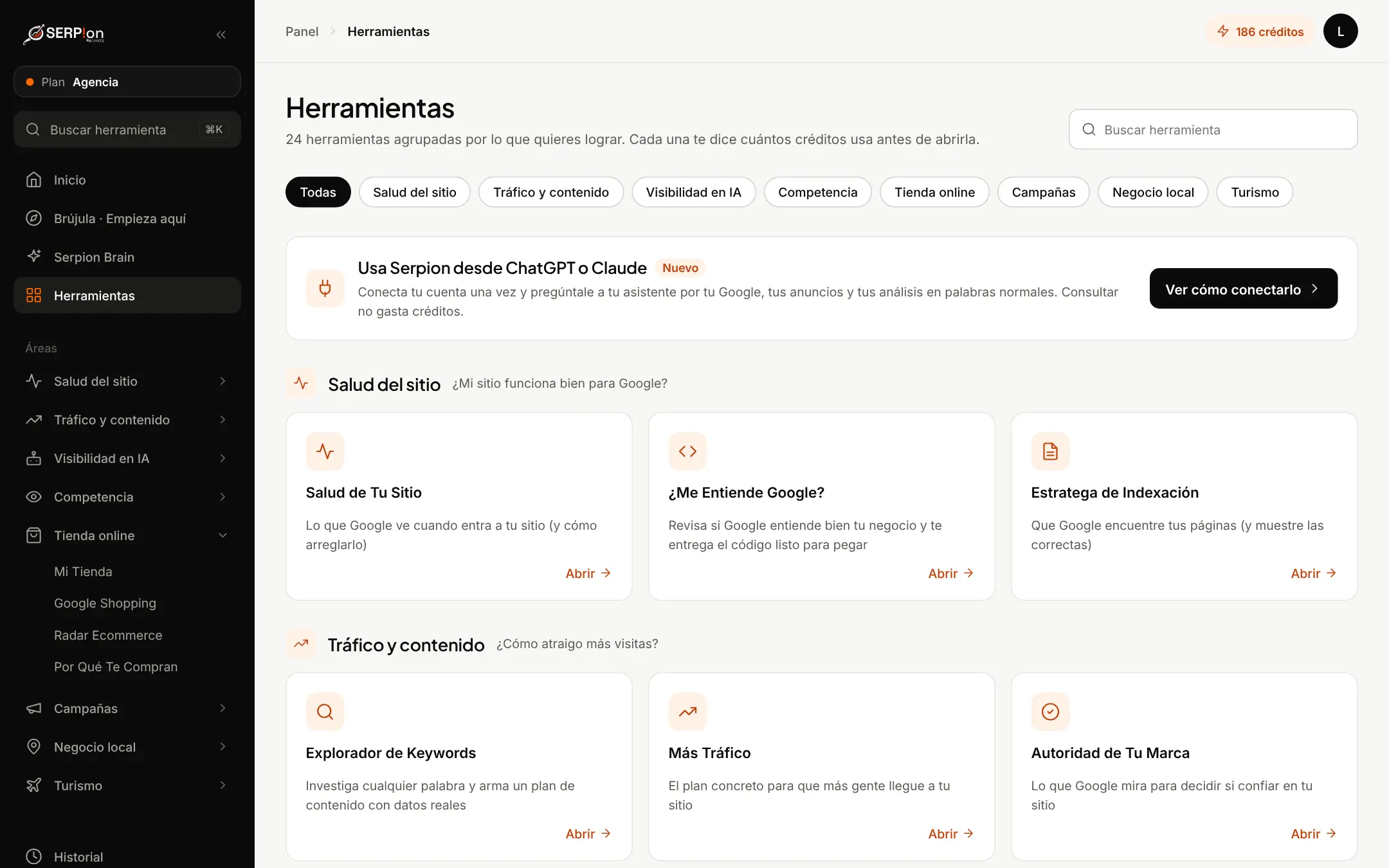
Task: Filter by Campañas pill
Action: tap(1043, 192)
